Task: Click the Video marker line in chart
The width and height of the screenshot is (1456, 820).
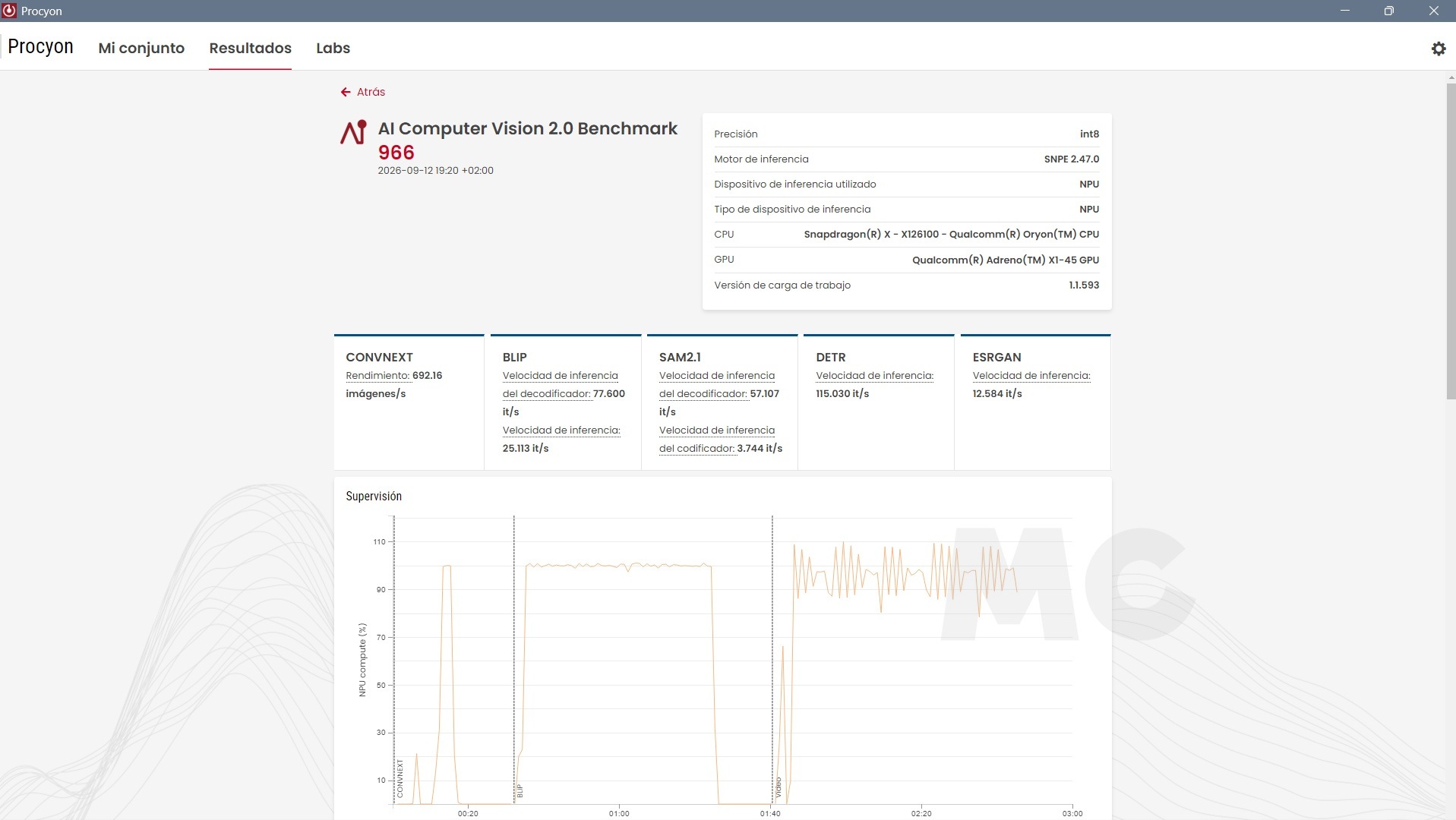Action: point(772,660)
